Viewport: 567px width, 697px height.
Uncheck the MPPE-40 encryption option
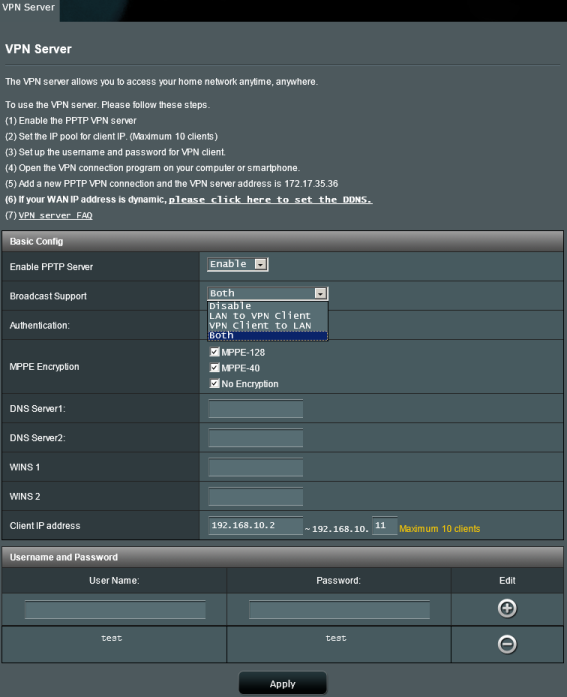[215, 368]
